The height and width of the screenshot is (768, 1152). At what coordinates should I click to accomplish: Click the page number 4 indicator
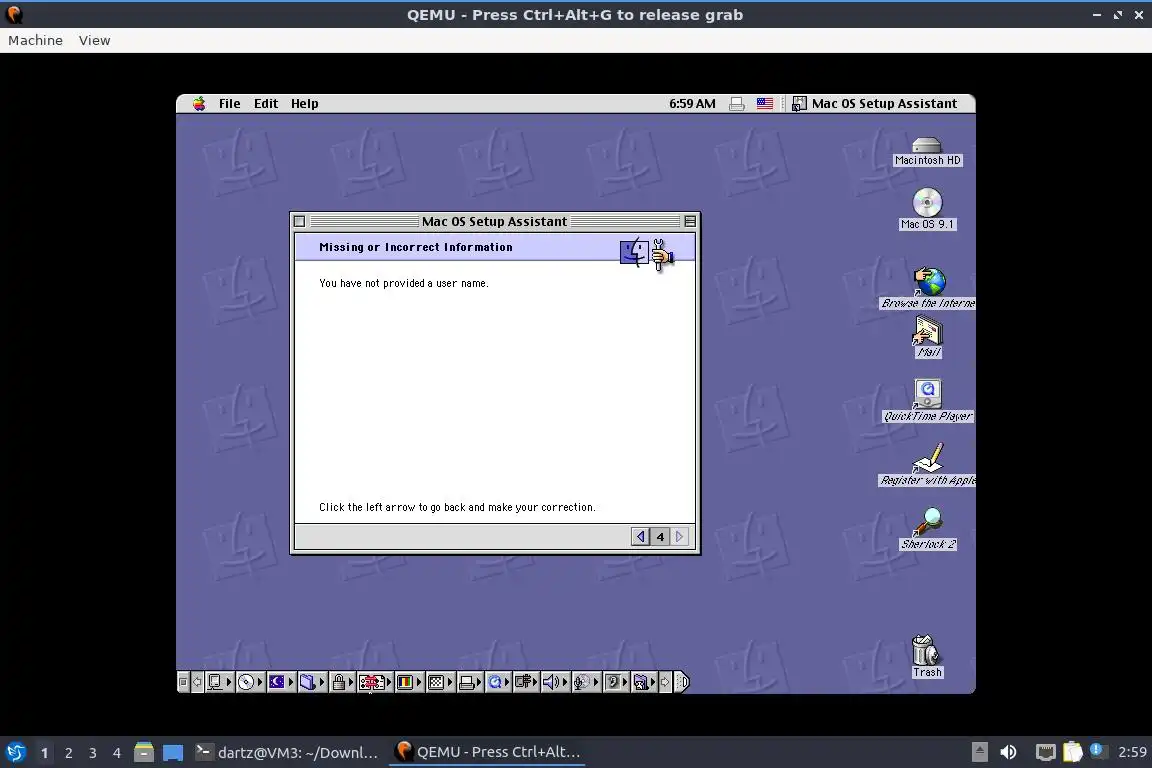point(660,536)
